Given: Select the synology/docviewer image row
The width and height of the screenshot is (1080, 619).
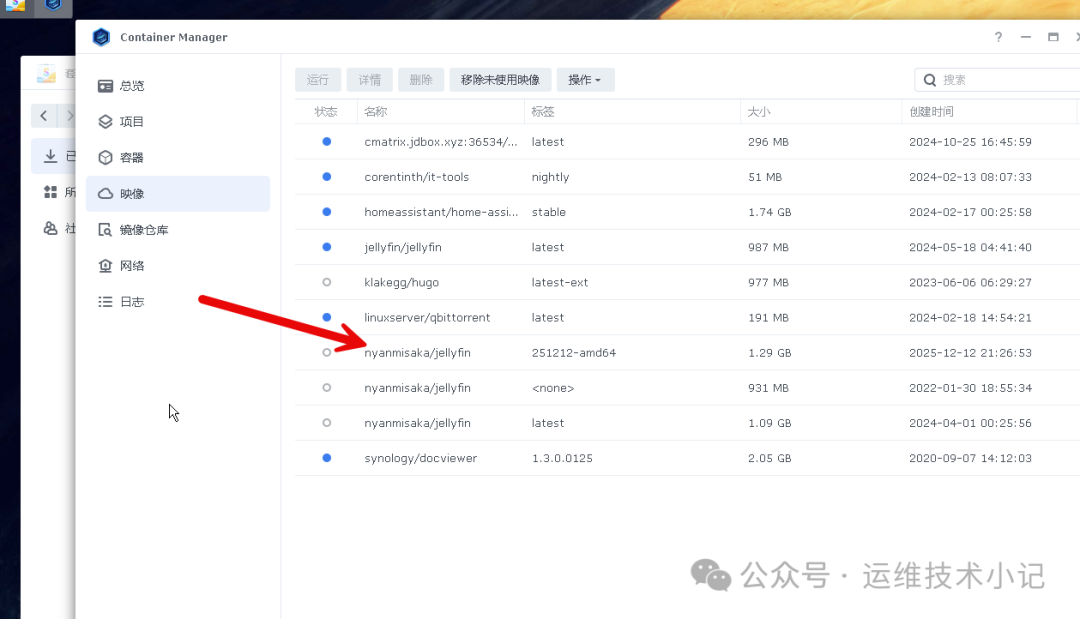Looking at the screenshot, I should click(x=687, y=458).
